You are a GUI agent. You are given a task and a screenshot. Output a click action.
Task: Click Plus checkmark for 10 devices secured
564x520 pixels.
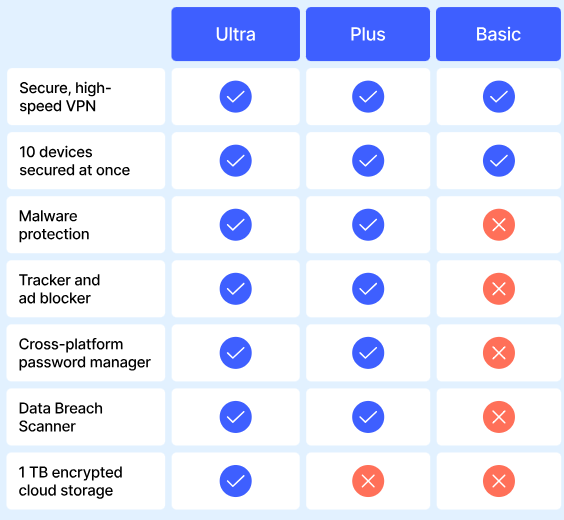(368, 161)
